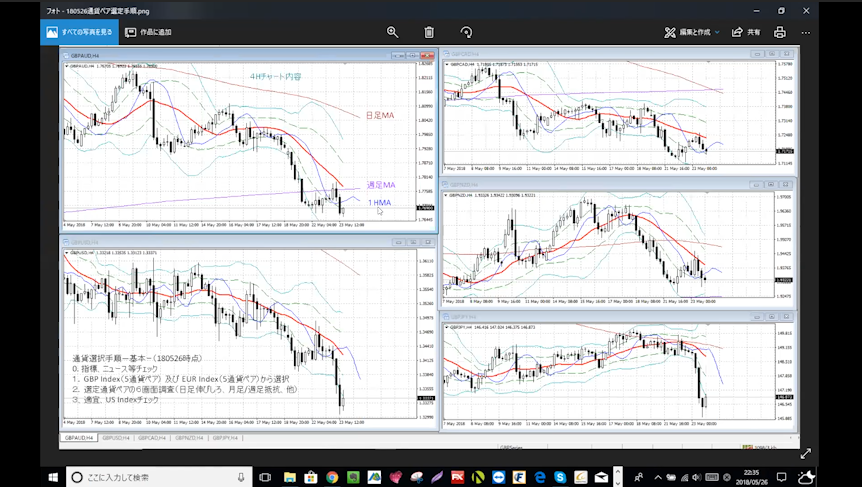
Task: Open Microsoft Store from the taskbar
Action: tap(311, 477)
